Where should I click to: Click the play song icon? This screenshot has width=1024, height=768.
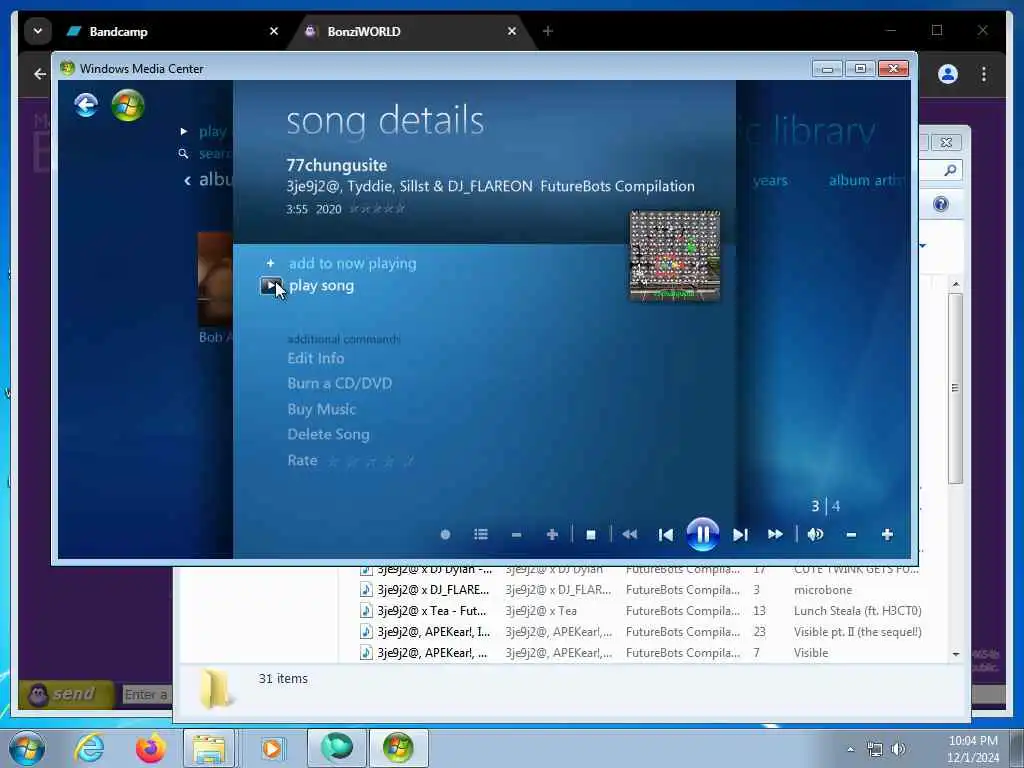point(271,285)
